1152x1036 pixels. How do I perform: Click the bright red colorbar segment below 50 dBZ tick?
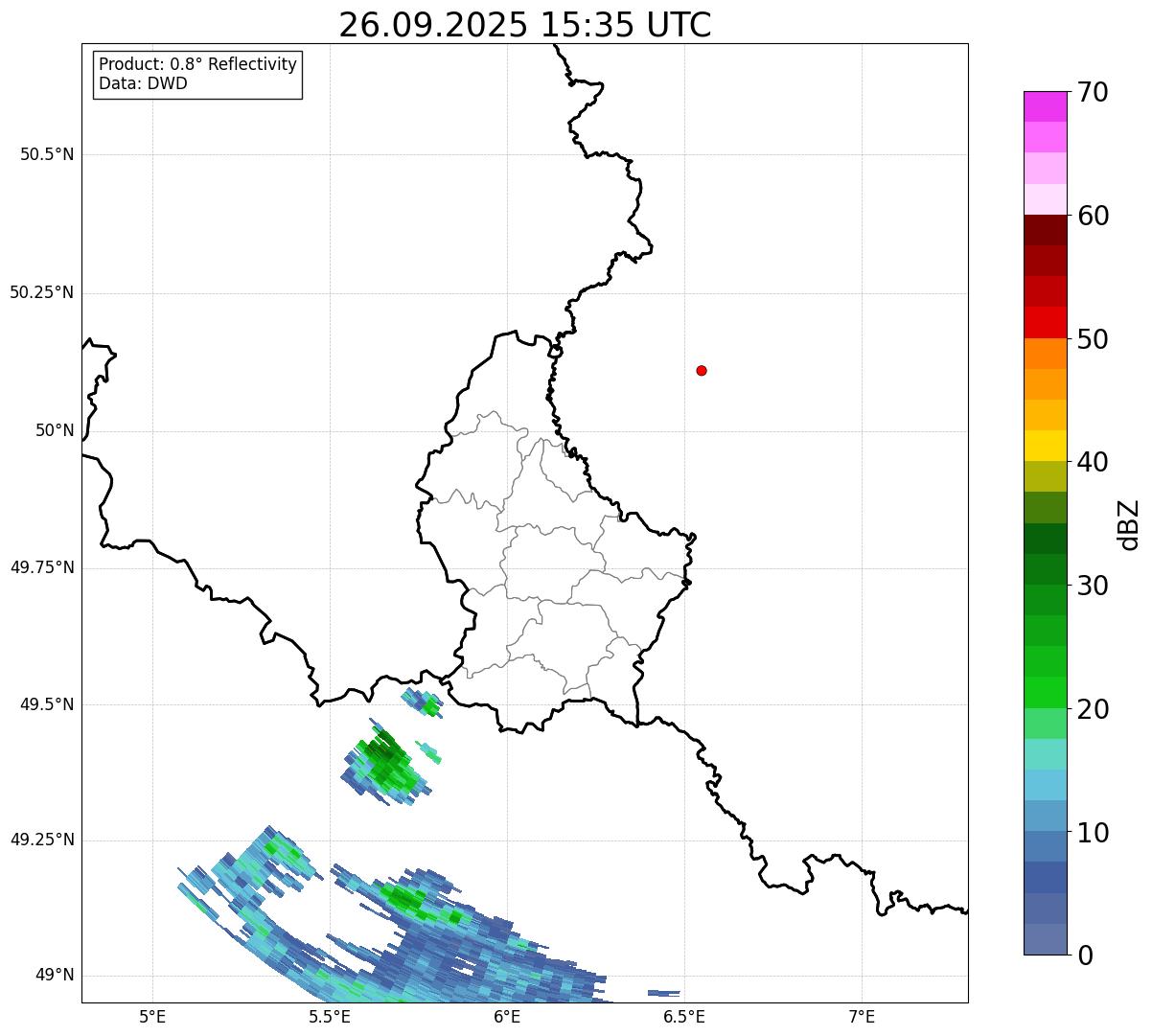(1045, 323)
